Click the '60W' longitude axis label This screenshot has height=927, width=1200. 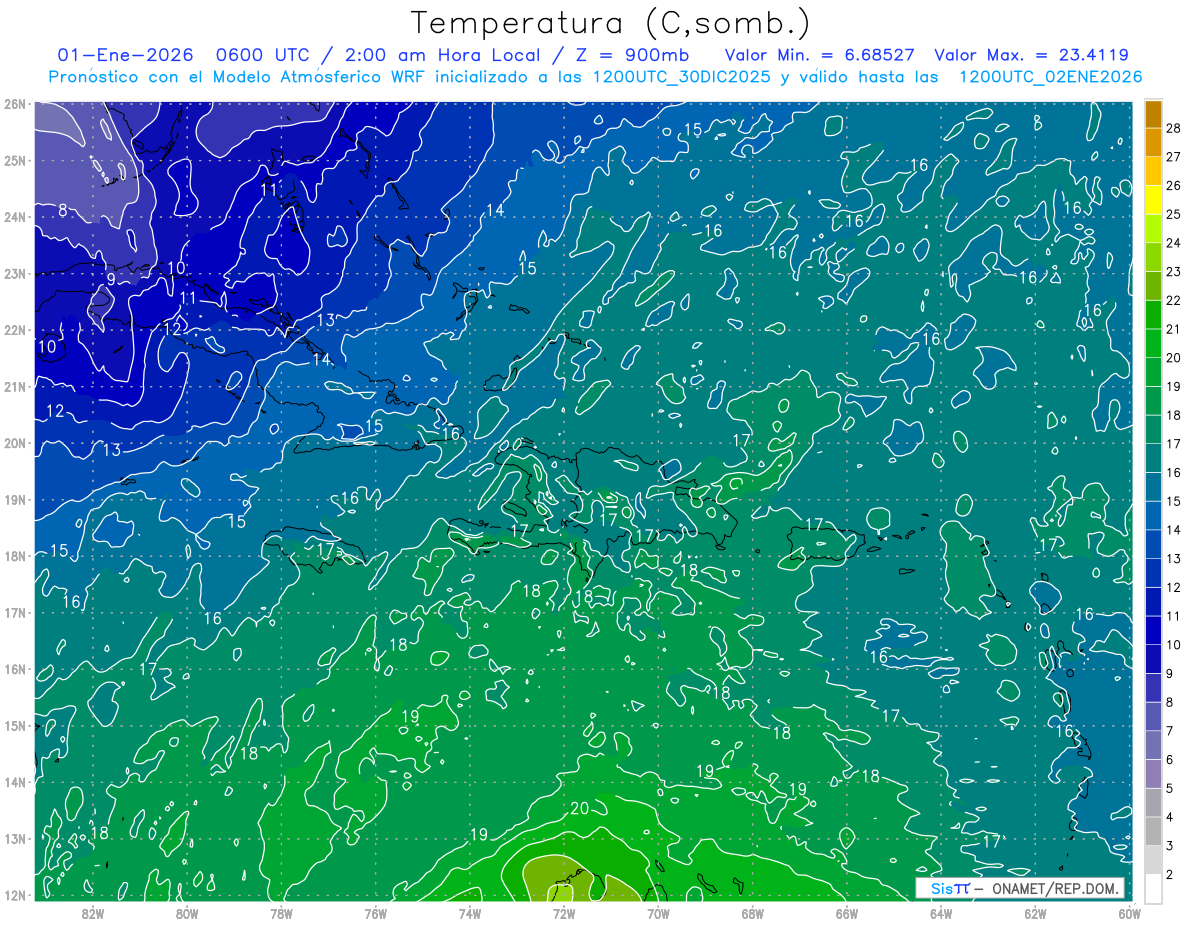pos(1130,913)
